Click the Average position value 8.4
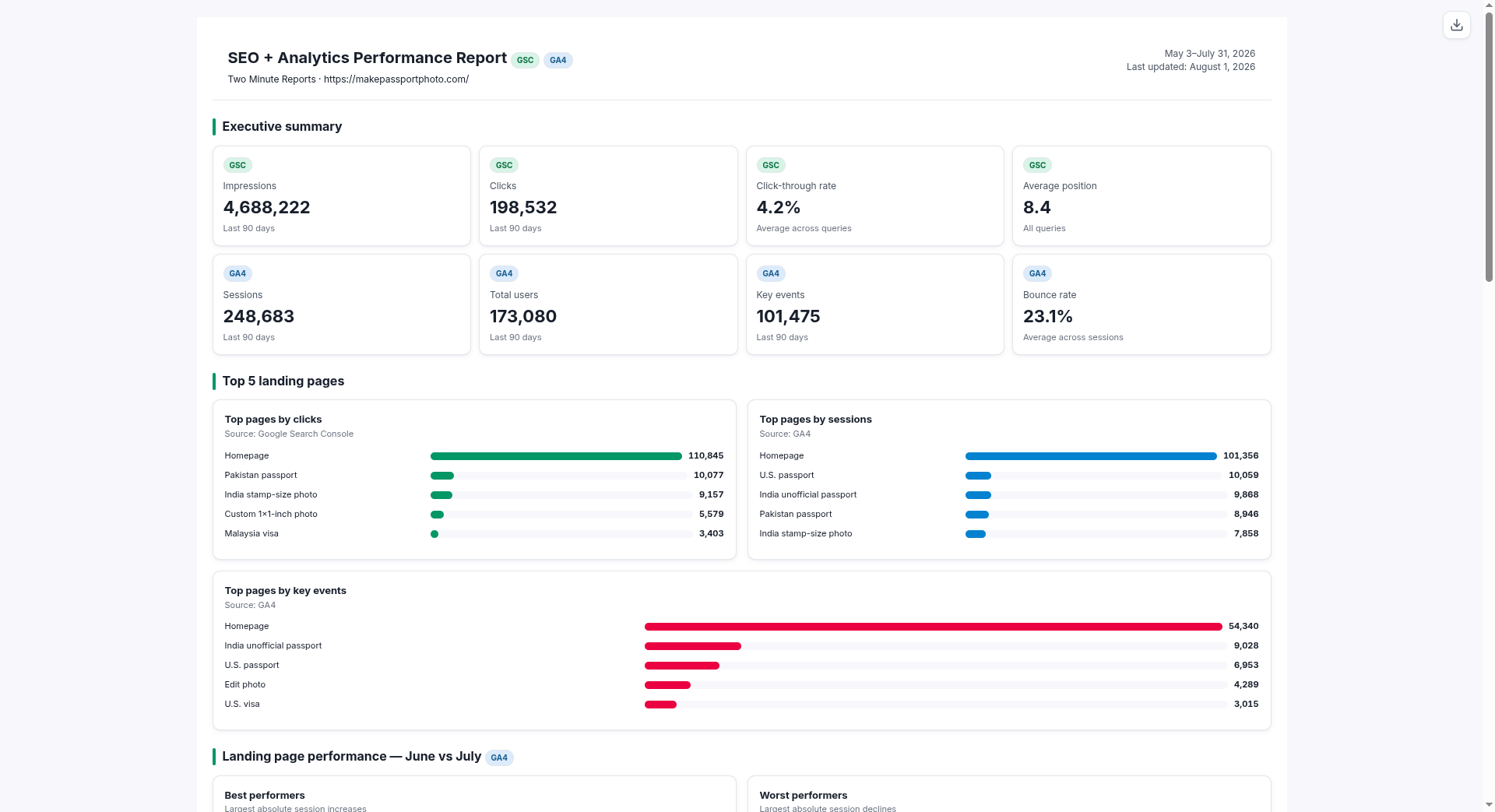This screenshot has height=812, width=1495. (1036, 208)
